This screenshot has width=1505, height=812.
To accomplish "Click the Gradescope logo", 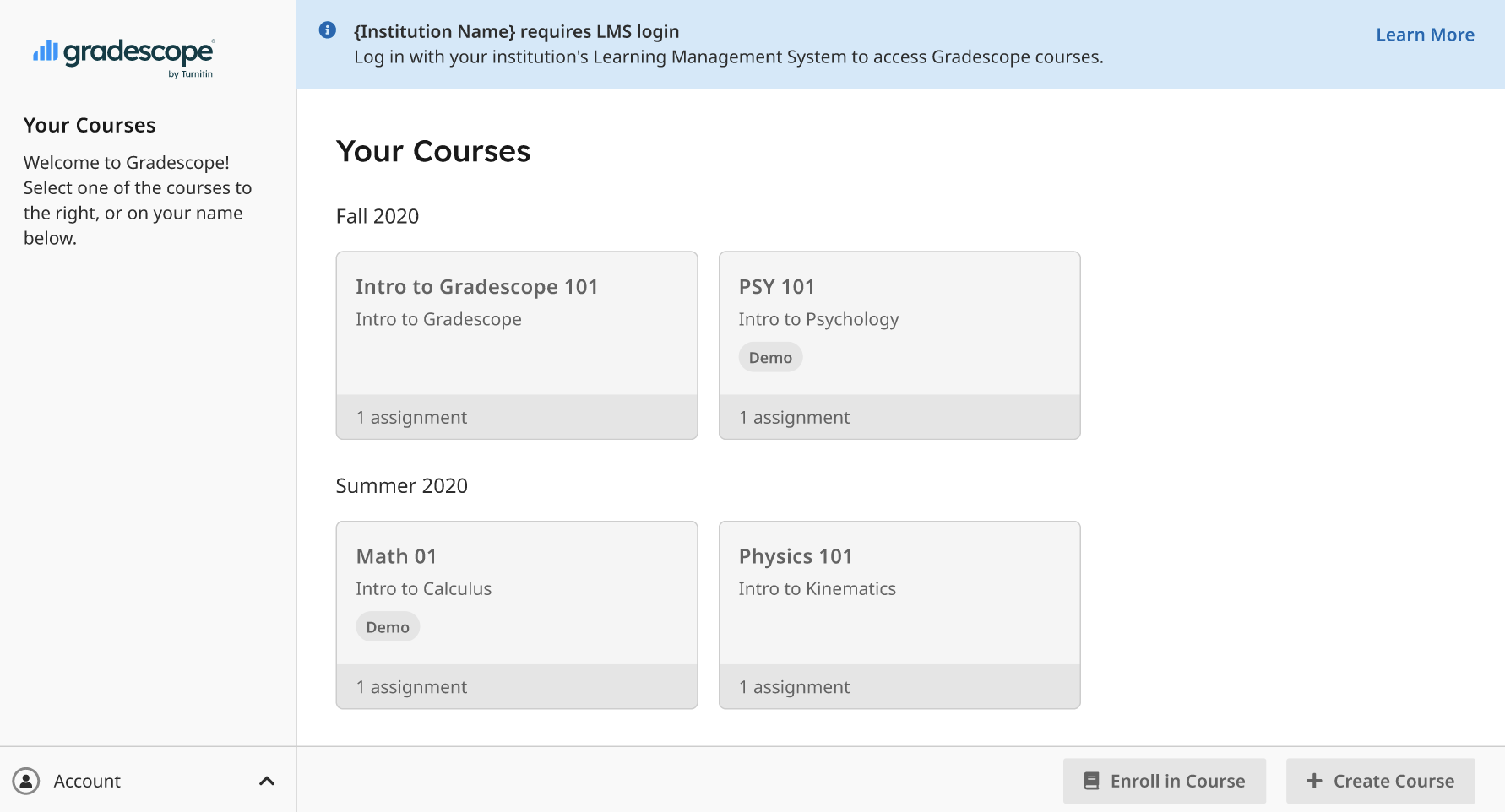I will tap(123, 56).
